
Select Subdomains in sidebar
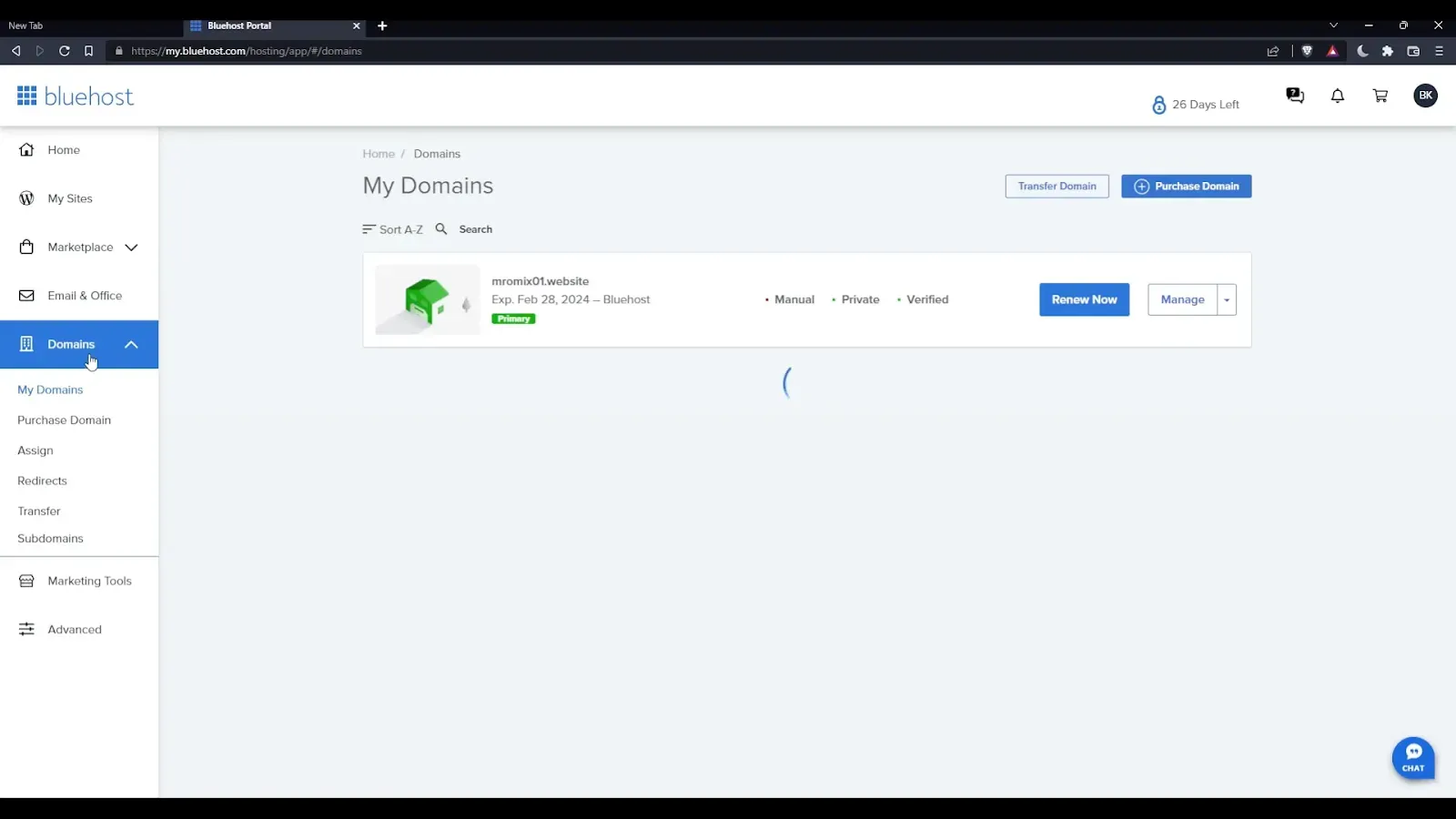coord(50,538)
